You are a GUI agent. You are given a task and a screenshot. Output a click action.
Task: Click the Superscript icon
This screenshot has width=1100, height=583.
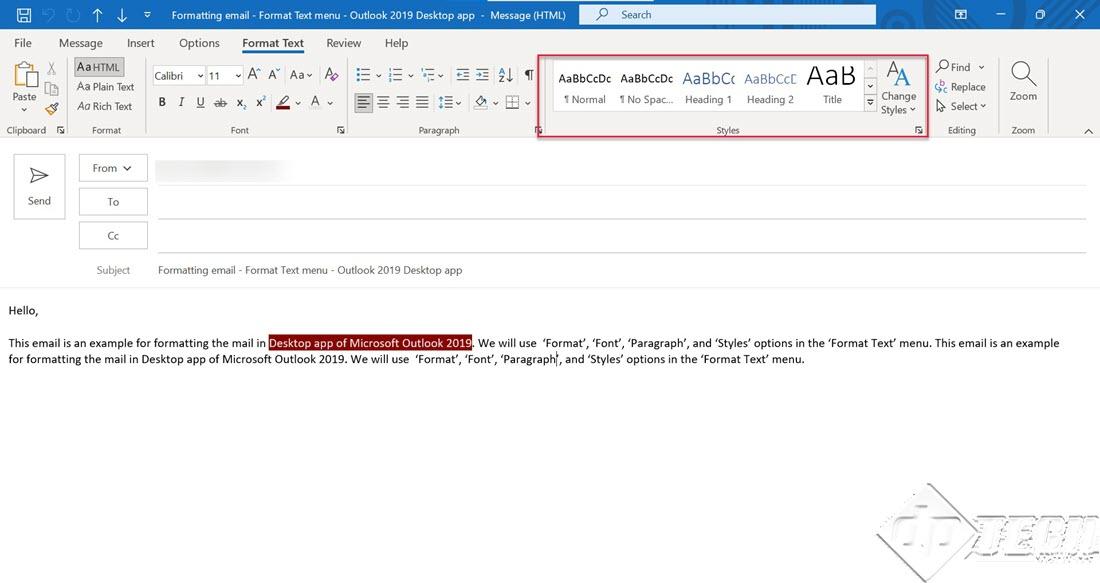(261, 102)
